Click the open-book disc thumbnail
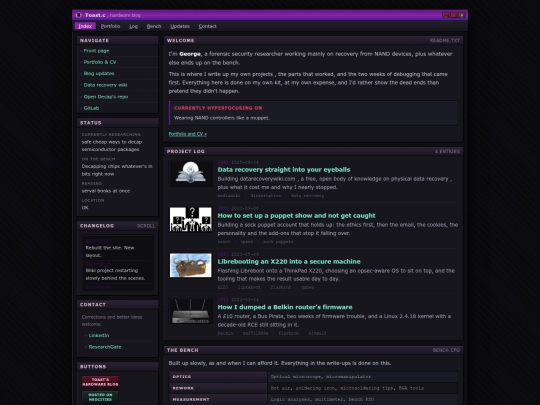 [x=190, y=173]
